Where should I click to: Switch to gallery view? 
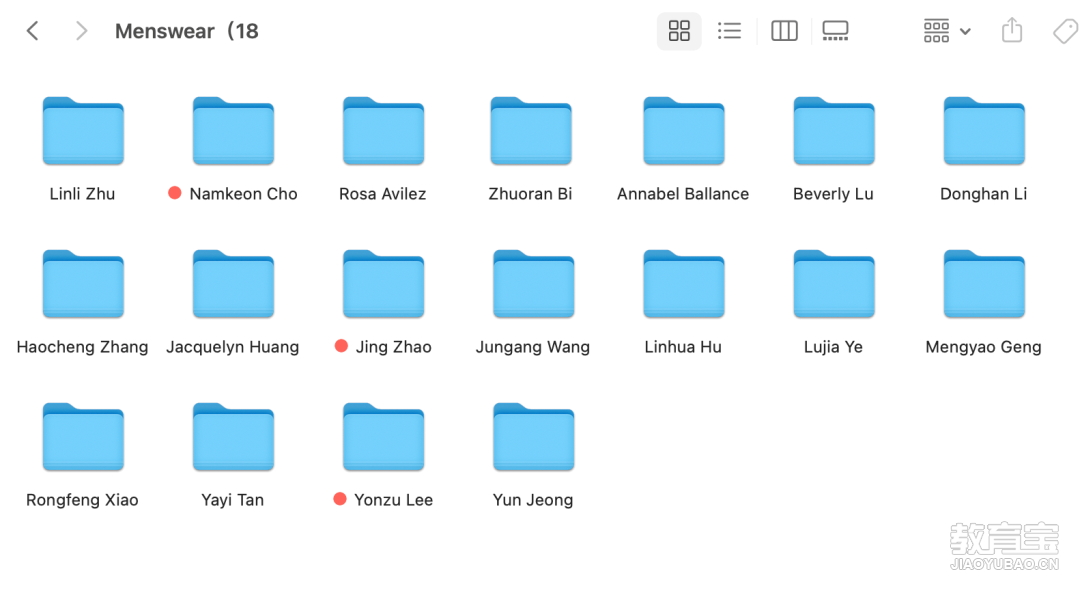[835, 31]
